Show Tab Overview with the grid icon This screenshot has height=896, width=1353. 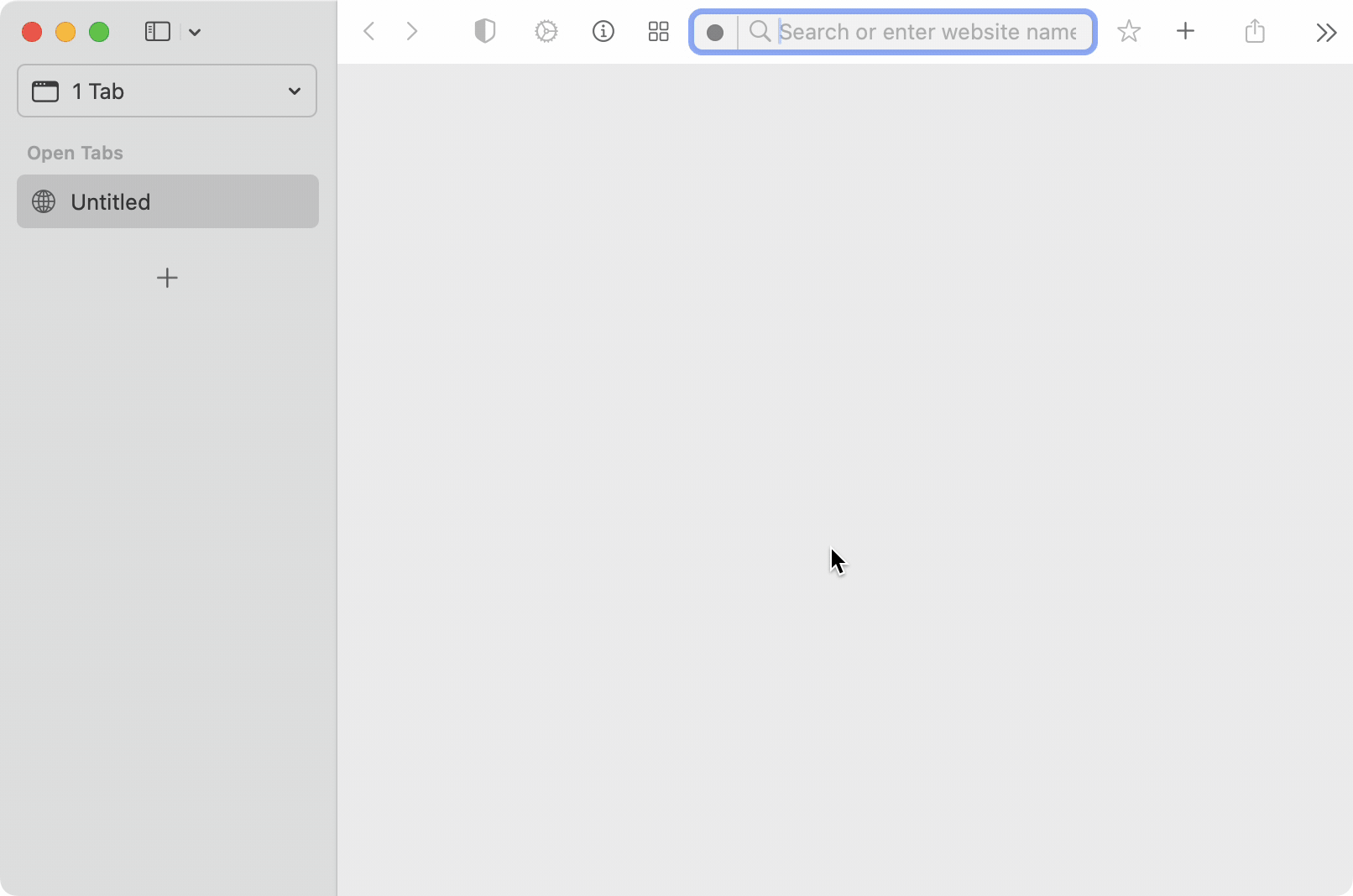click(658, 31)
